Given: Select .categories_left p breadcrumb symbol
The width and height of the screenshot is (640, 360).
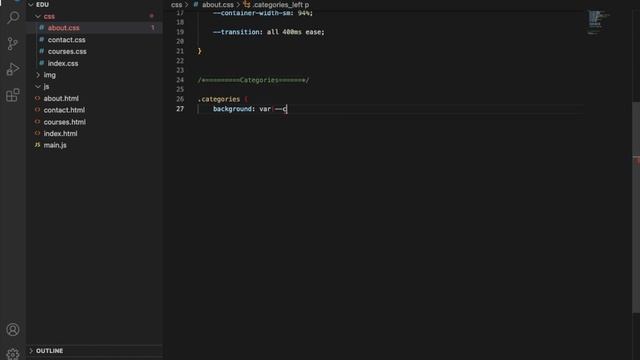Looking at the screenshot, I should pyautogui.click(x=281, y=5).
